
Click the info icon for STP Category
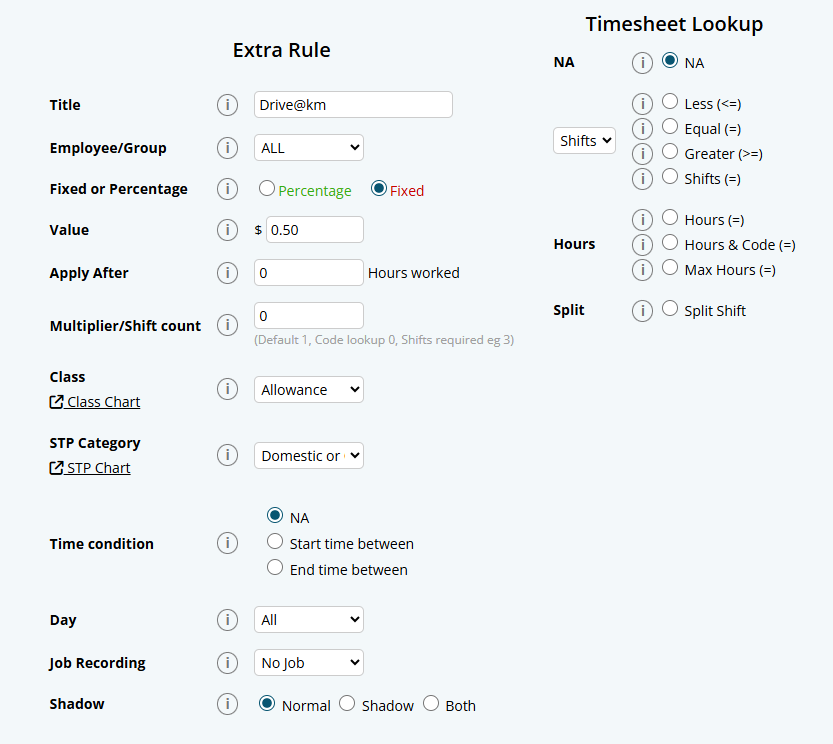pos(228,455)
